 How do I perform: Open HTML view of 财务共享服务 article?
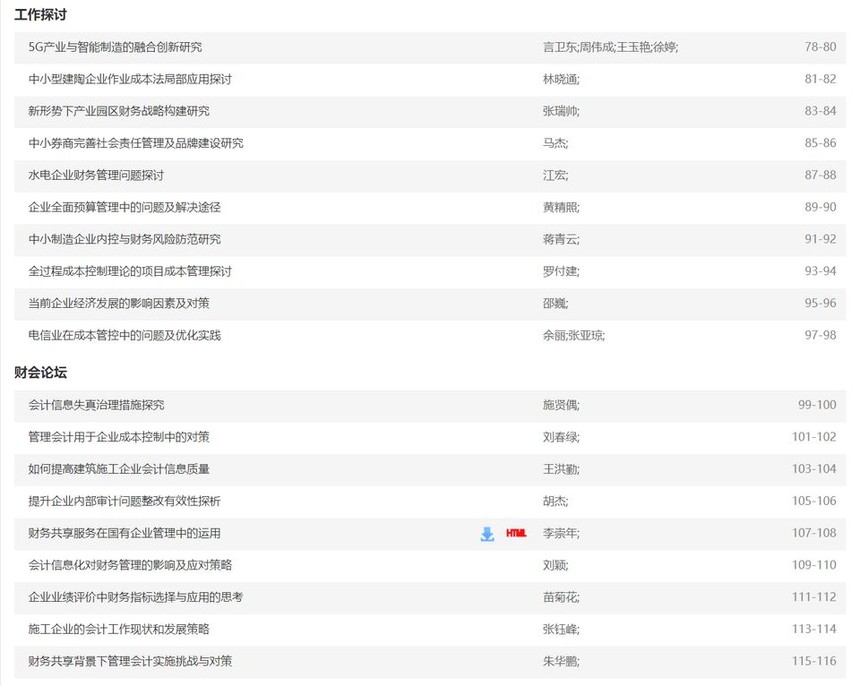516,533
